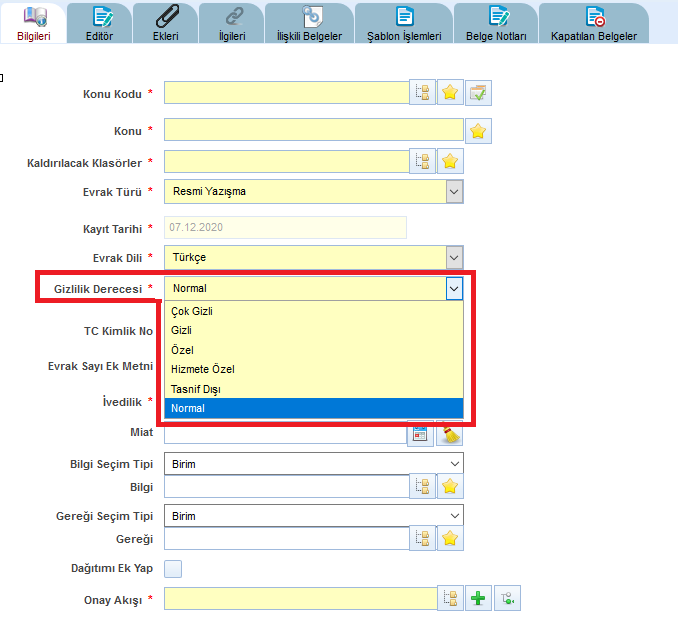Click the tree picker icon beside Gereği field
678x636 pixels.
(x=423, y=538)
